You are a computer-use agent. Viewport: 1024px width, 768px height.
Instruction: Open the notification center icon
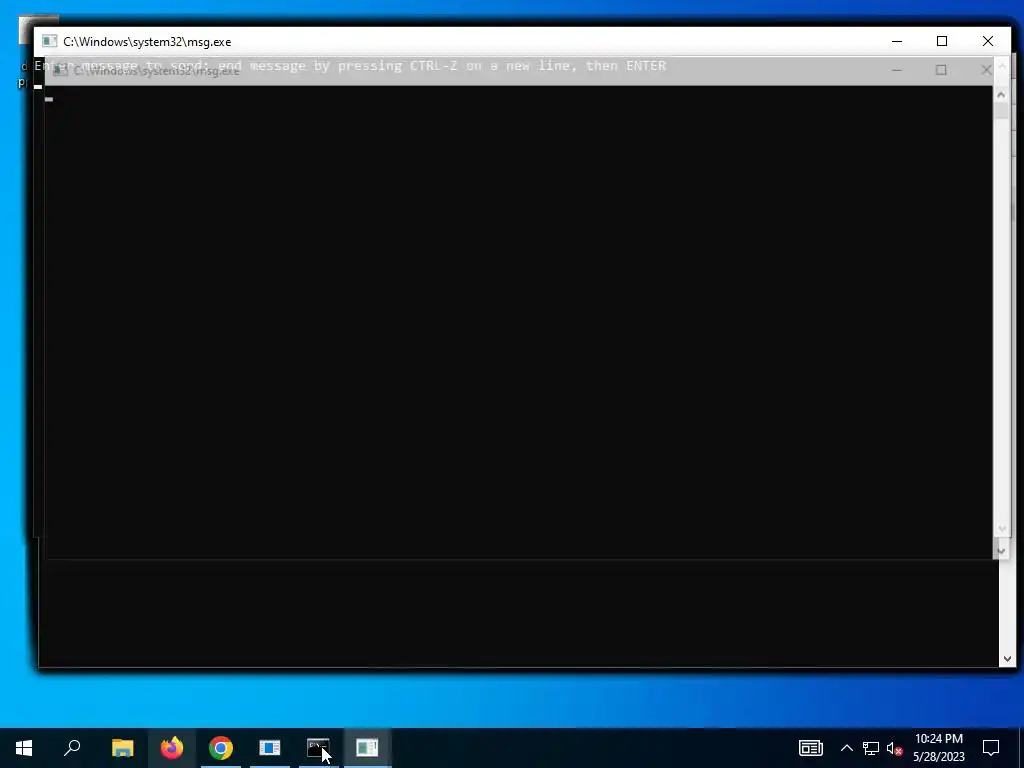(991, 748)
